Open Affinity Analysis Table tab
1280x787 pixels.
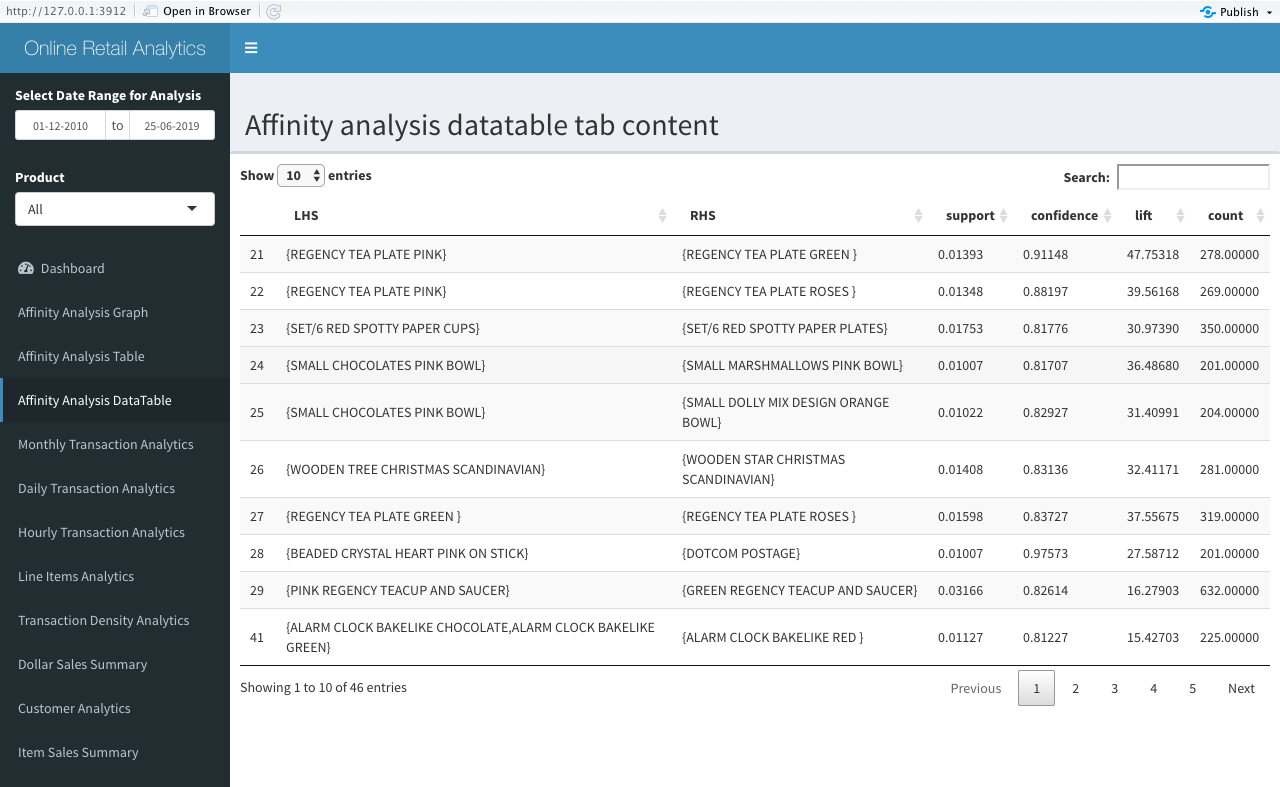tap(115, 356)
